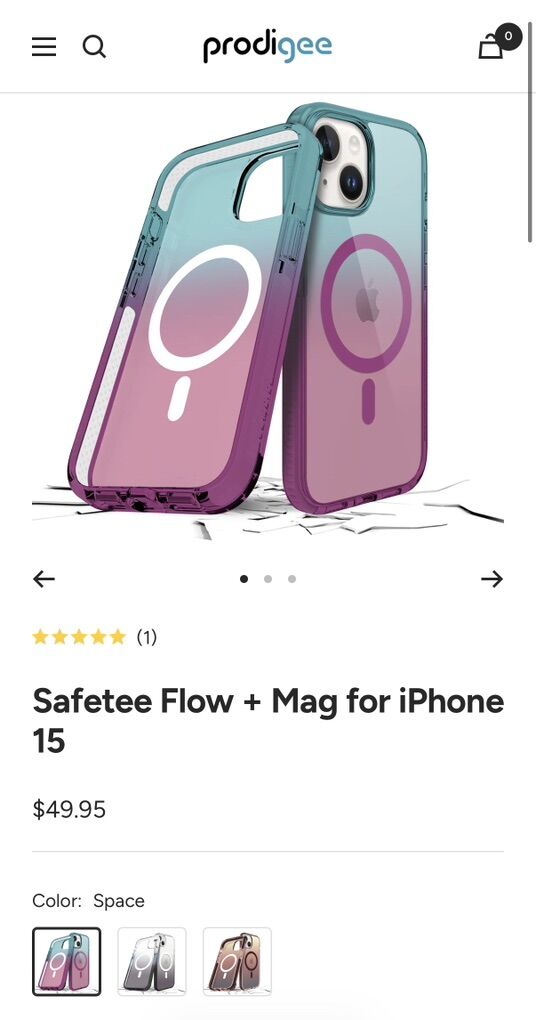The width and height of the screenshot is (536, 1020).
Task: Open the Safetee Flow + Mag product title
Action: [268, 720]
